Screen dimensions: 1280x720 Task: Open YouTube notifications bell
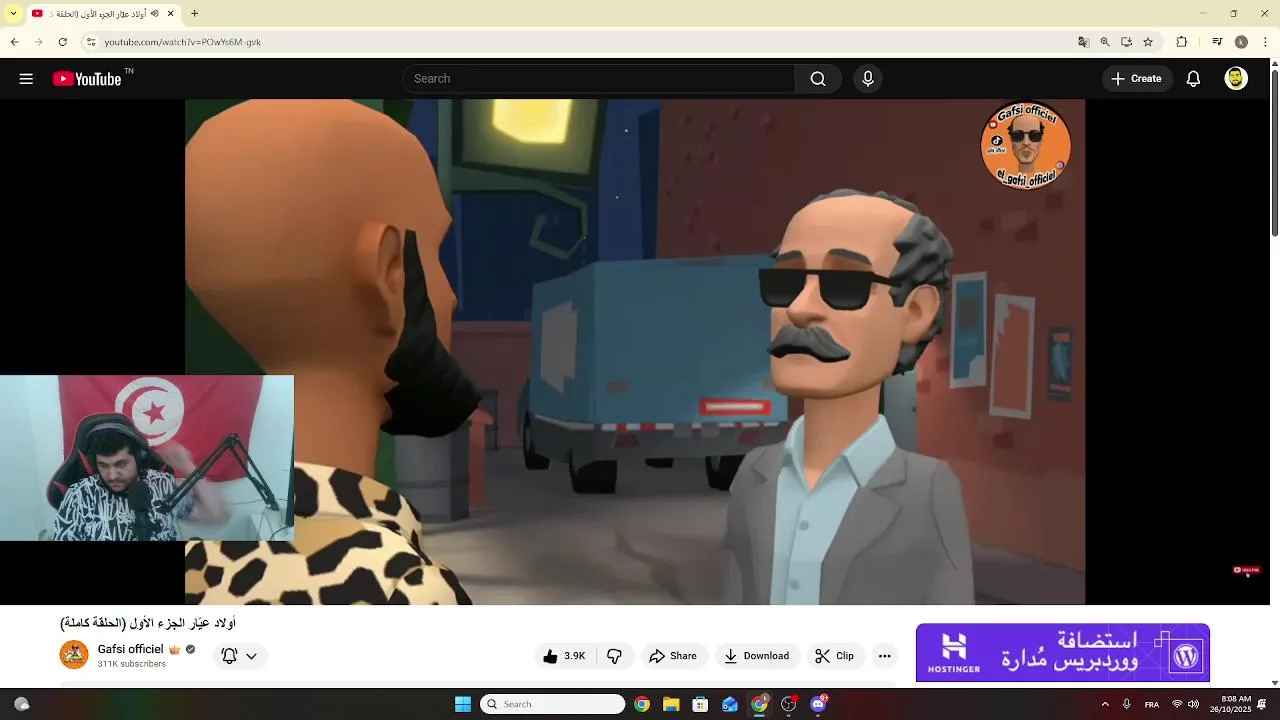tap(1193, 79)
